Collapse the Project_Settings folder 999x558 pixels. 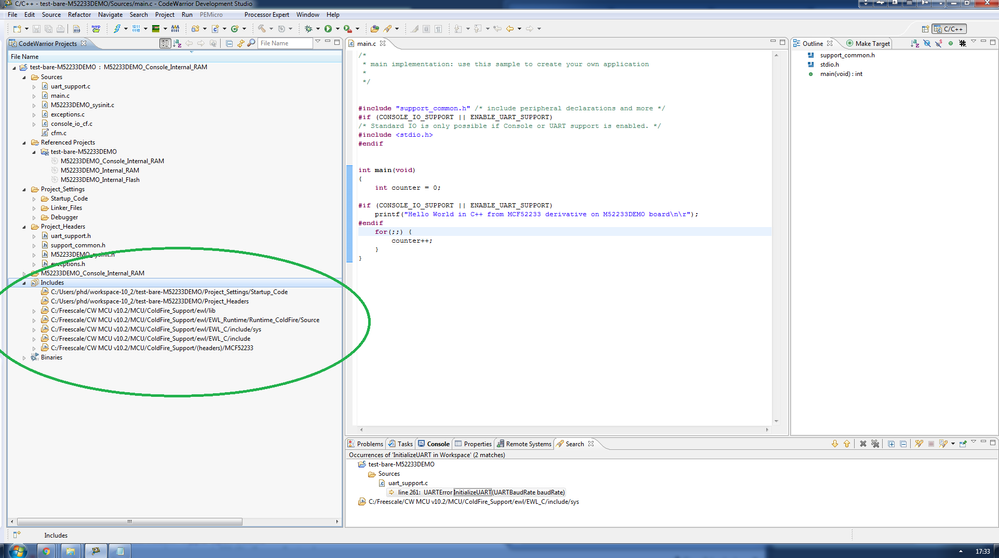click(25, 189)
